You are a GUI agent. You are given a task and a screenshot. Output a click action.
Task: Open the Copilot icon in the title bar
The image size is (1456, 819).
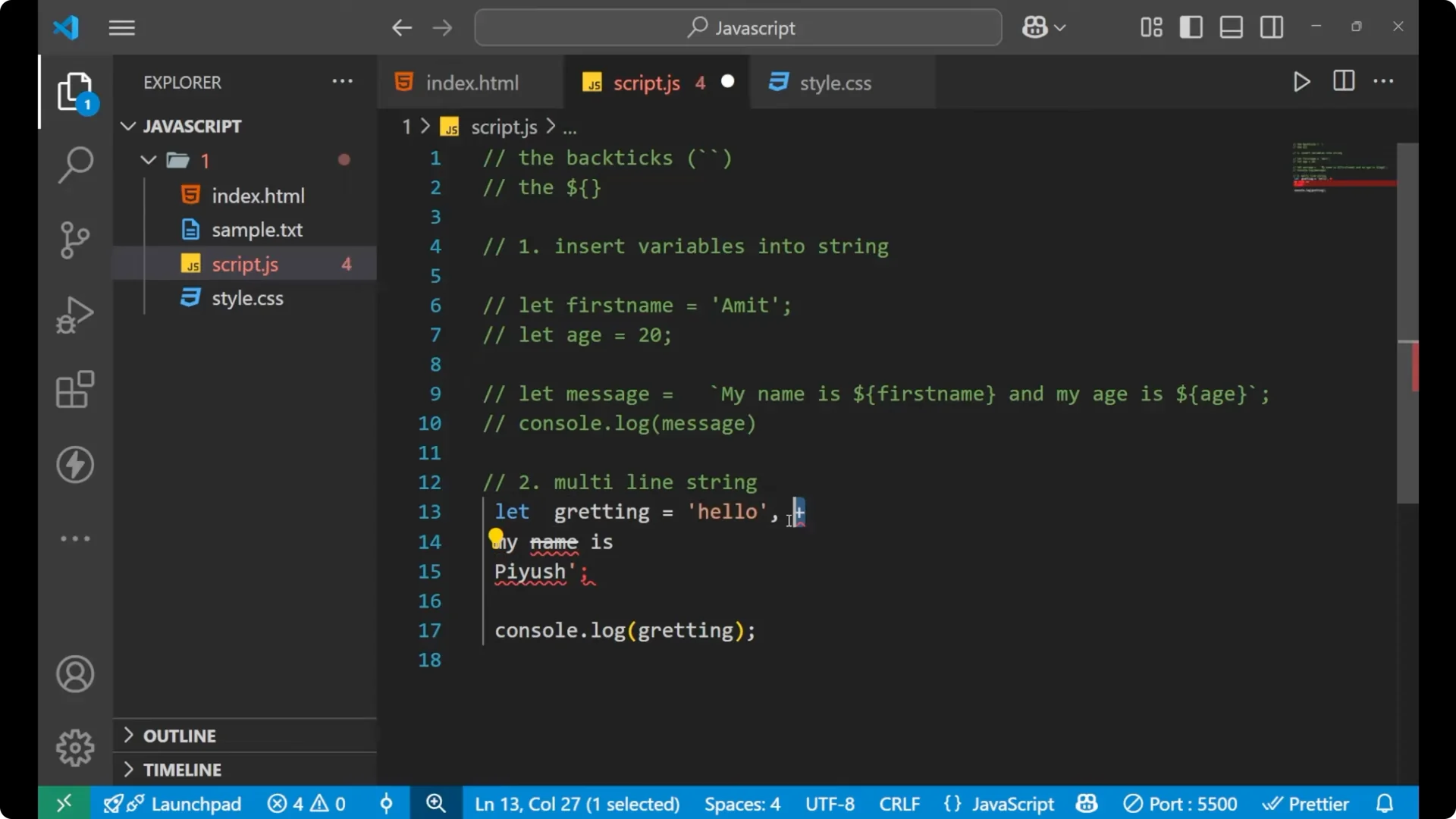1036,27
